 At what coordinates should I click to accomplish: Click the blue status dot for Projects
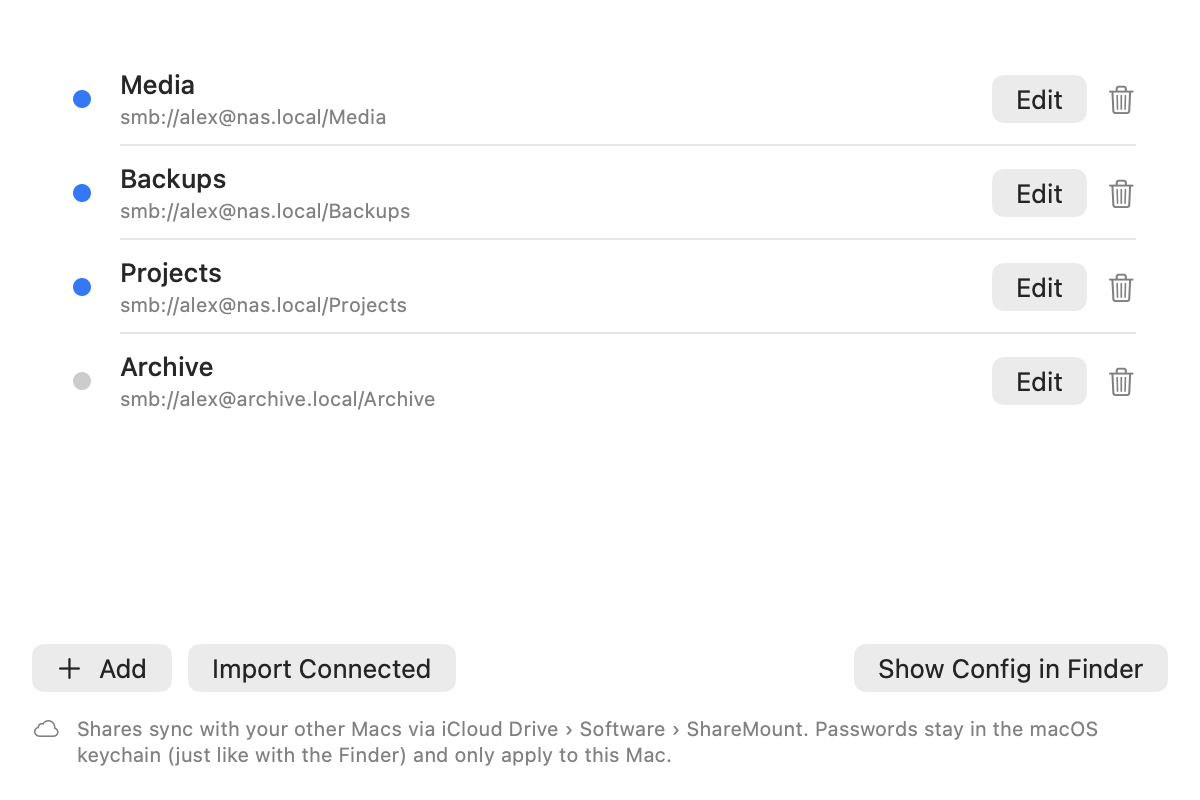pyautogui.click(x=82, y=287)
